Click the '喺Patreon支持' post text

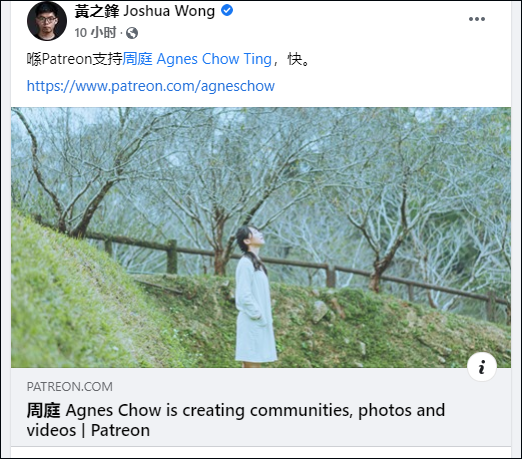(75, 59)
